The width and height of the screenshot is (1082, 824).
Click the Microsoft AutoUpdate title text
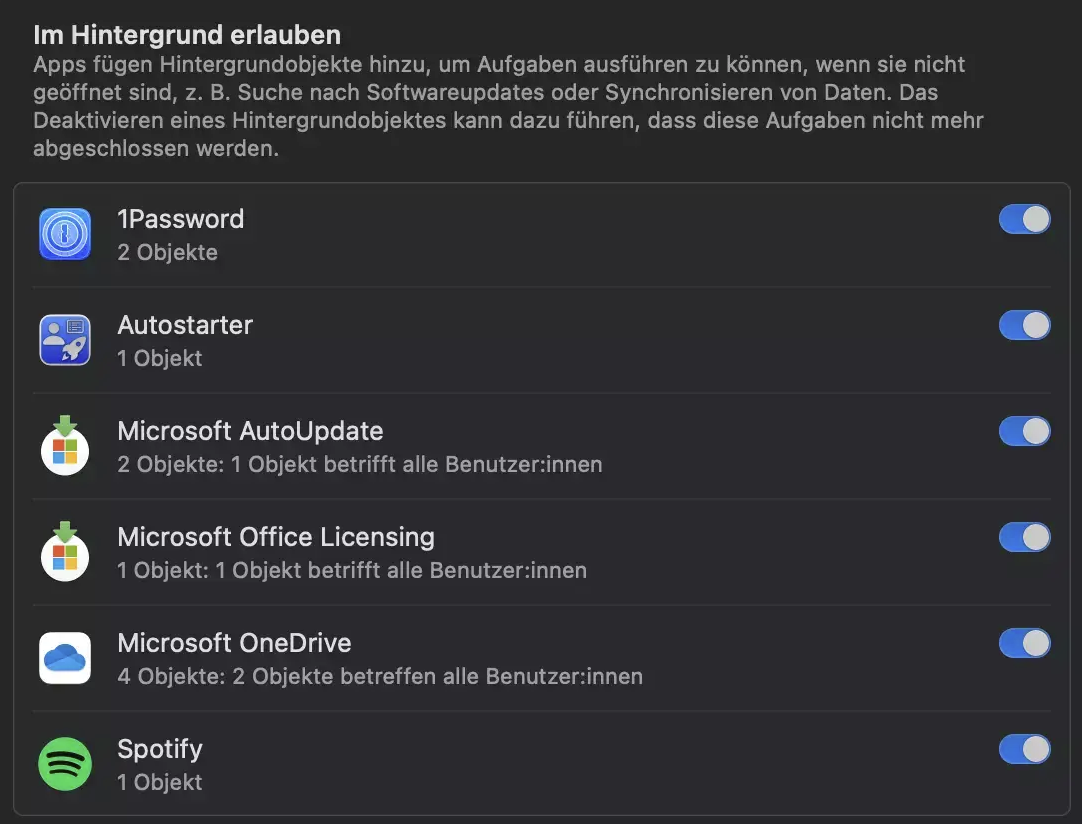pyautogui.click(x=250, y=431)
